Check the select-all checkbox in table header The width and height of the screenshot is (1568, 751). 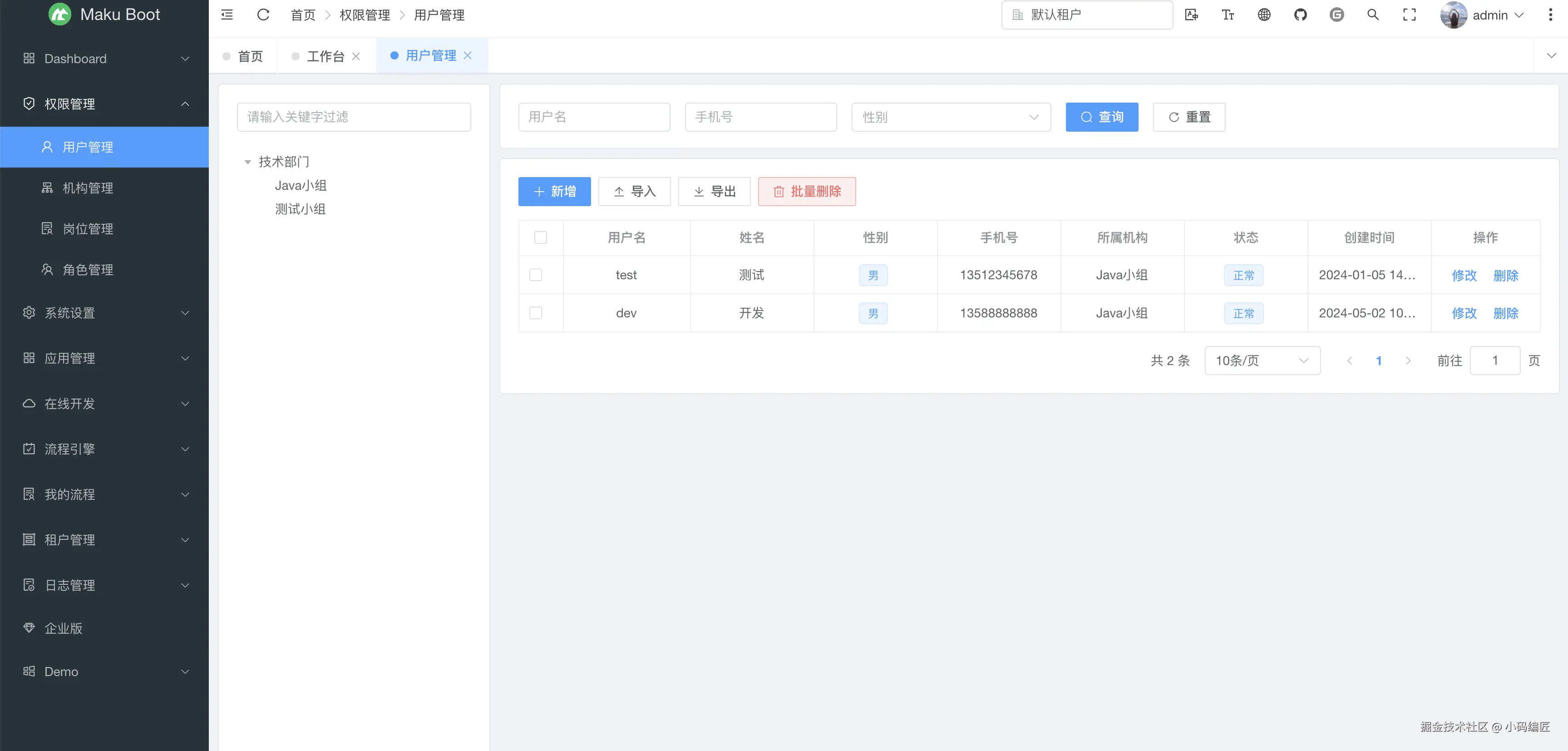point(540,237)
